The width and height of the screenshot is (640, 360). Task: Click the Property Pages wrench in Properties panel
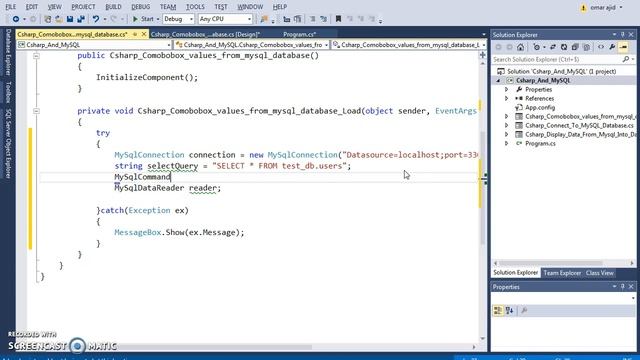(x=524, y=311)
